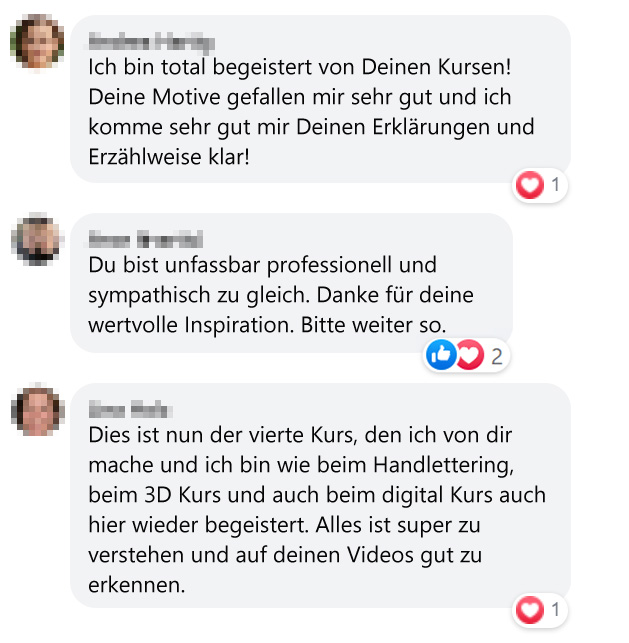This screenshot has width=629, height=643.
Task: Open avatar beside 'Dies ist nun der vierte Kurs' comment
Action: (38, 409)
